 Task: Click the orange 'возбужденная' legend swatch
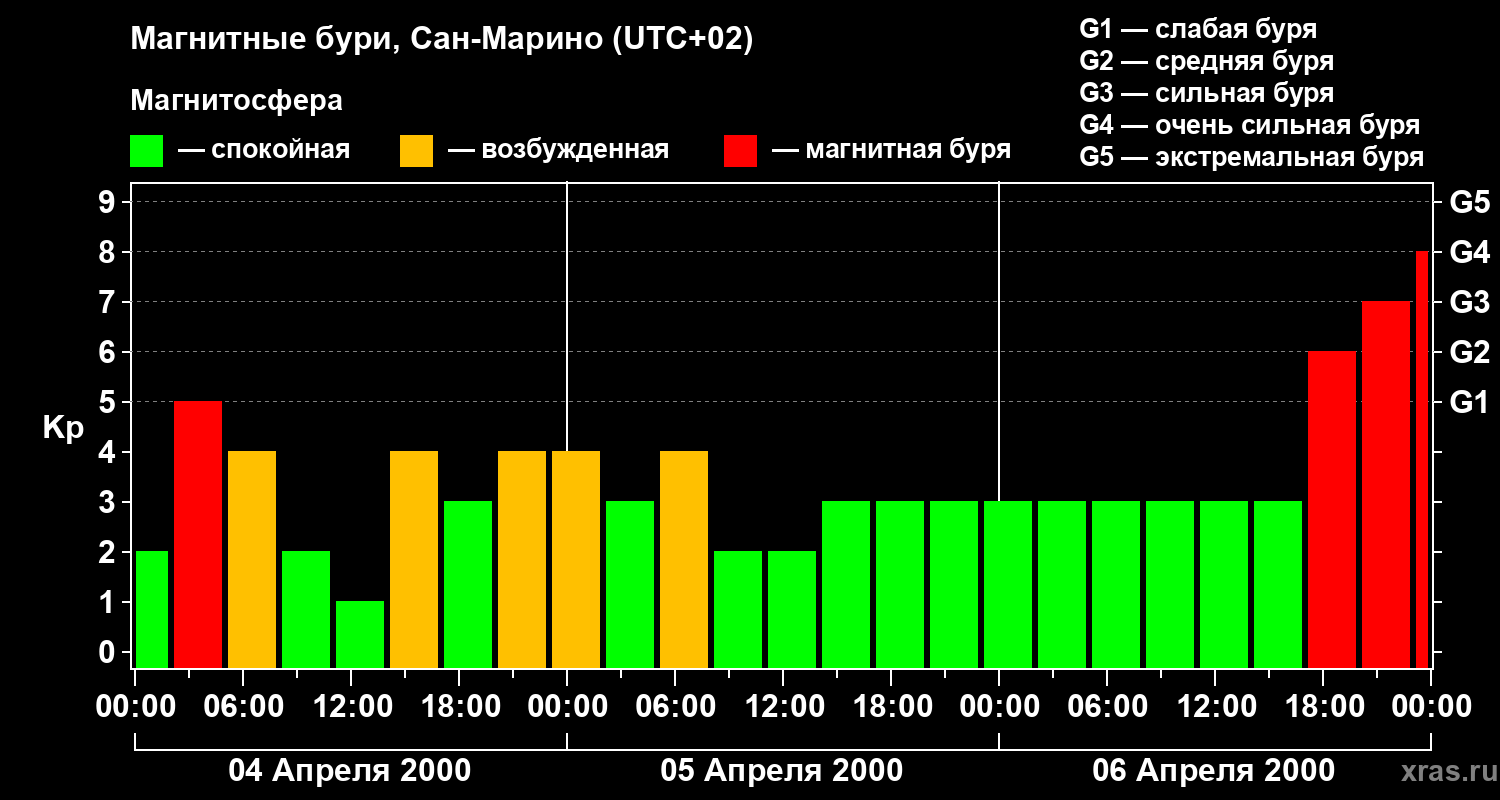coord(416,151)
